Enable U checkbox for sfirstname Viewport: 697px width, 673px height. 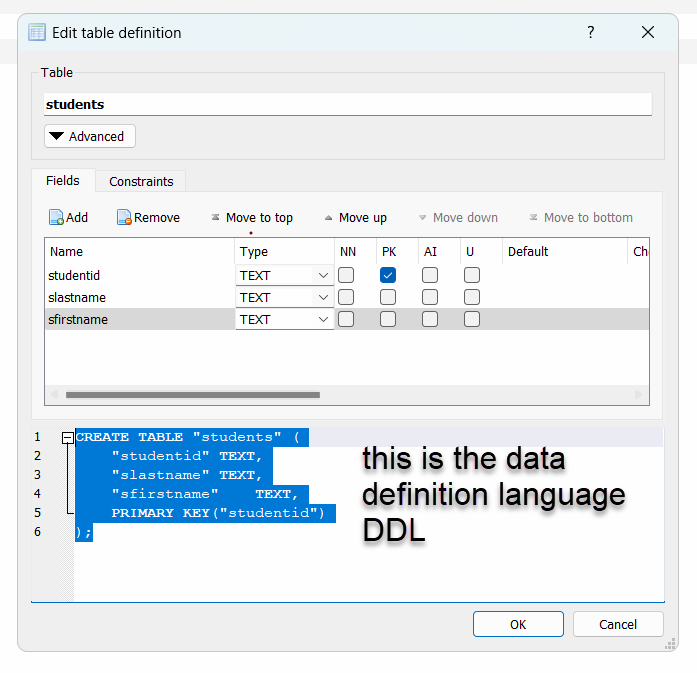point(472,319)
